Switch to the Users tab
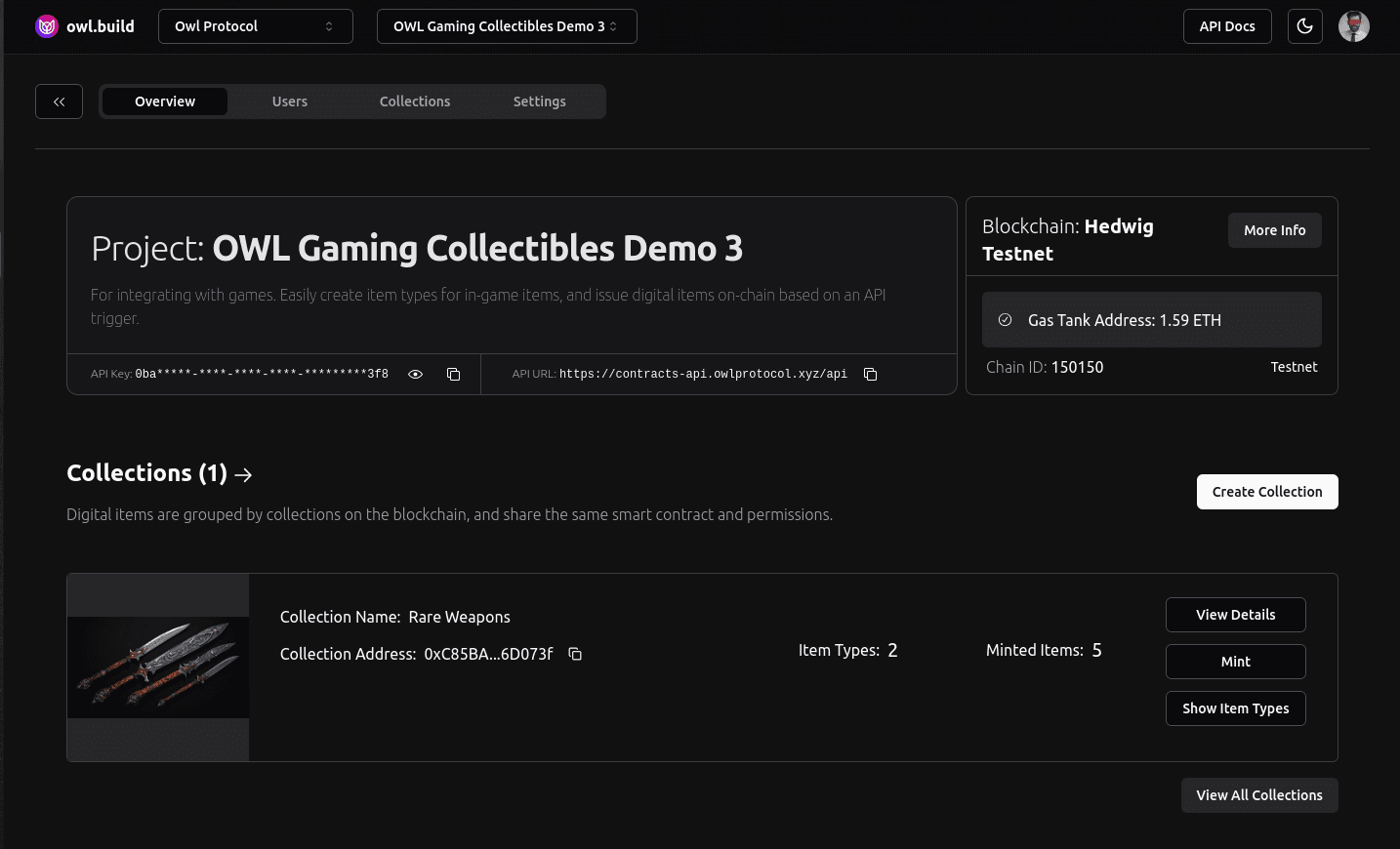Image resolution: width=1400 pixels, height=849 pixels. click(x=289, y=101)
